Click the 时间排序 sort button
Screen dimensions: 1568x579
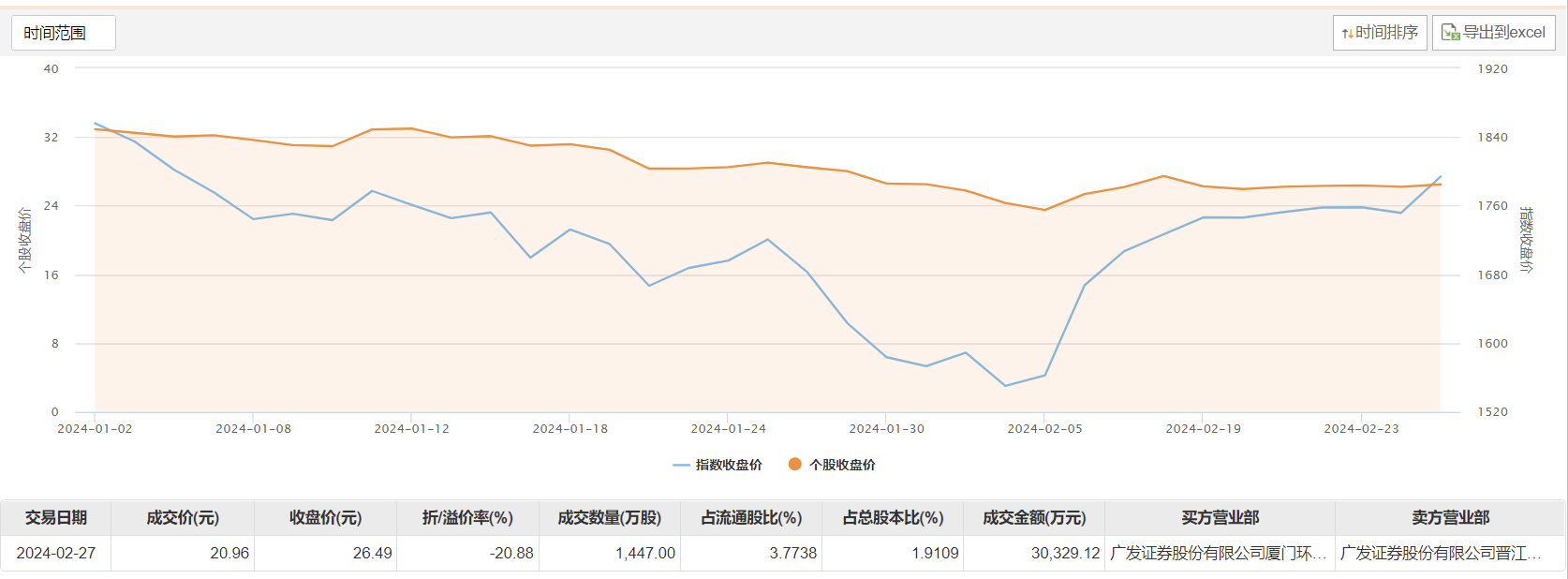(1380, 33)
